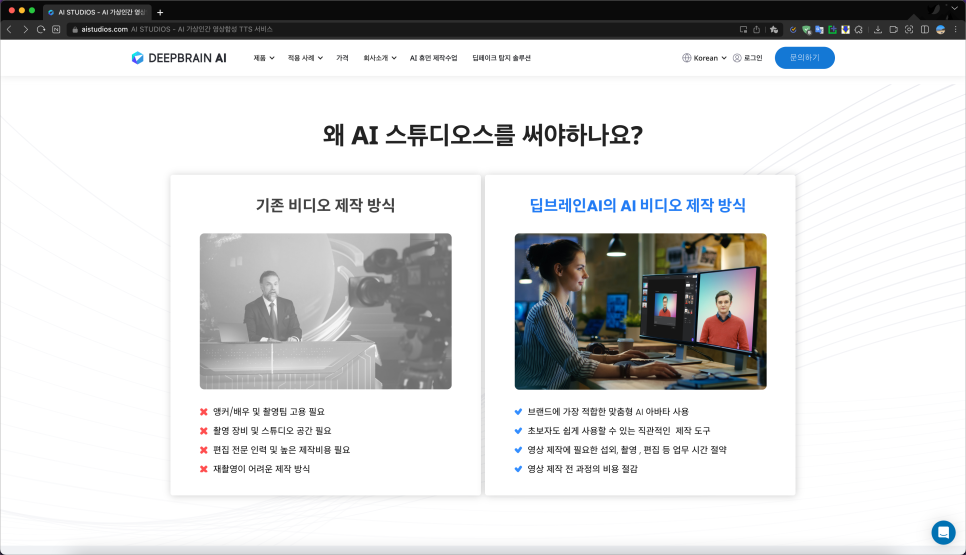Click the browser forward arrow
The height and width of the screenshot is (555, 966).
click(x=25, y=29)
